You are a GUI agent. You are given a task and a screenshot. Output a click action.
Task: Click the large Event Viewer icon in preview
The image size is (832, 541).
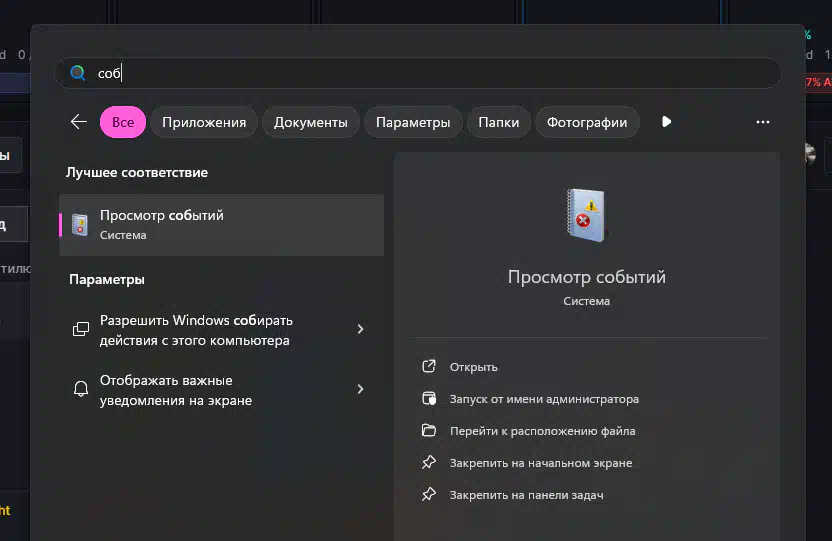click(x=586, y=215)
